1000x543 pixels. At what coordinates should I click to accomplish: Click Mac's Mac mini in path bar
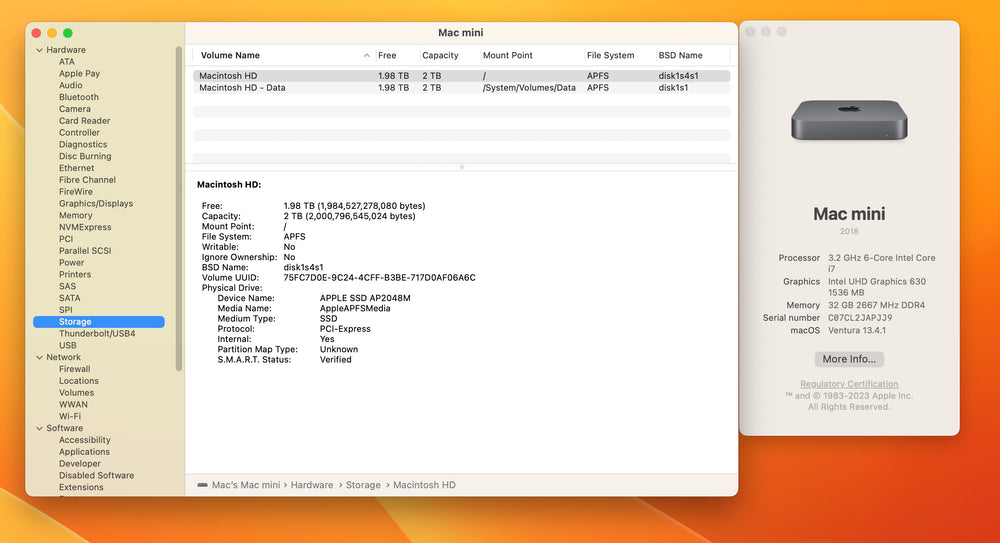click(246, 485)
